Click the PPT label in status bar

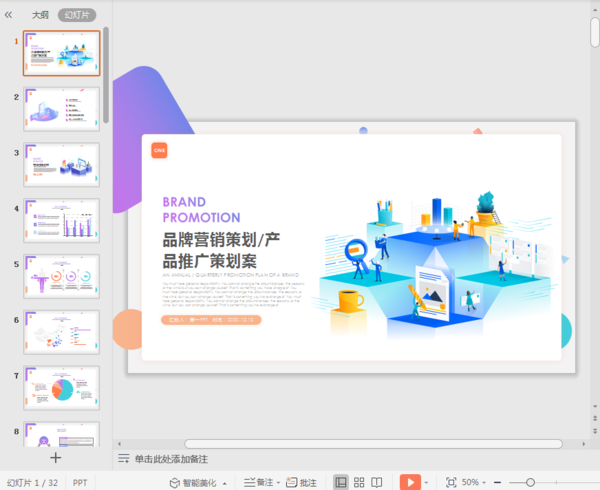80,483
